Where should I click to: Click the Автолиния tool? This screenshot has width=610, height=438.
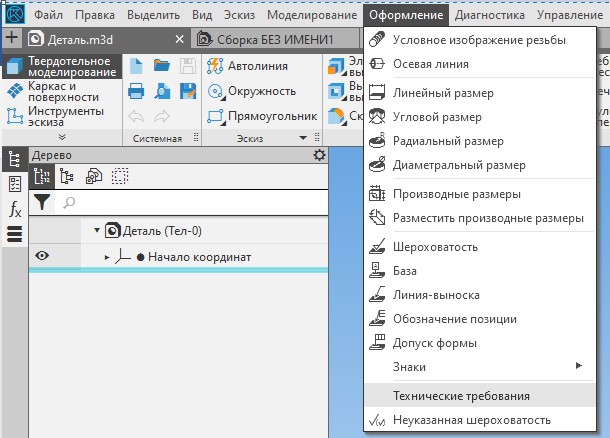pos(247,66)
